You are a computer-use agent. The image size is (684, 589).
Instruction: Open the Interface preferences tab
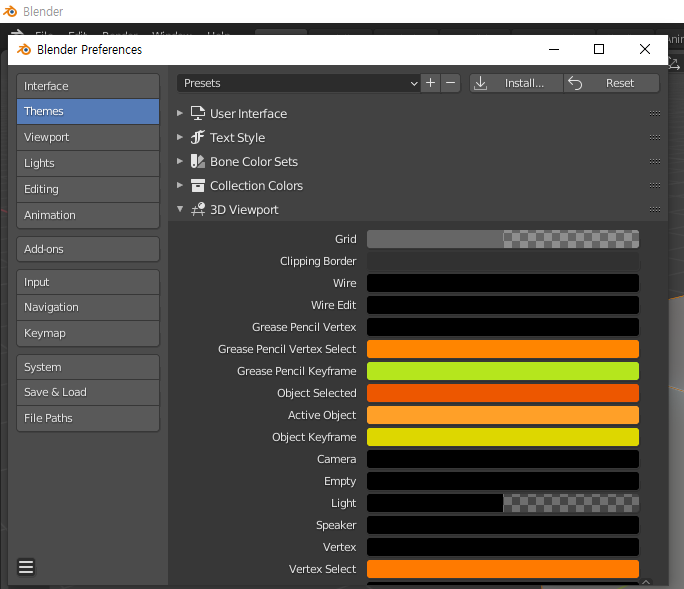tap(88, 86)
